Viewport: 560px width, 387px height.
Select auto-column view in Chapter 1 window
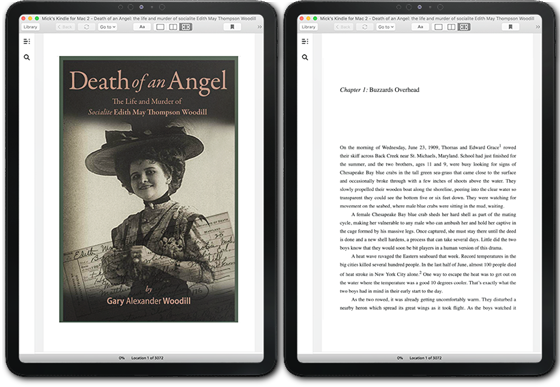point(464,27)
